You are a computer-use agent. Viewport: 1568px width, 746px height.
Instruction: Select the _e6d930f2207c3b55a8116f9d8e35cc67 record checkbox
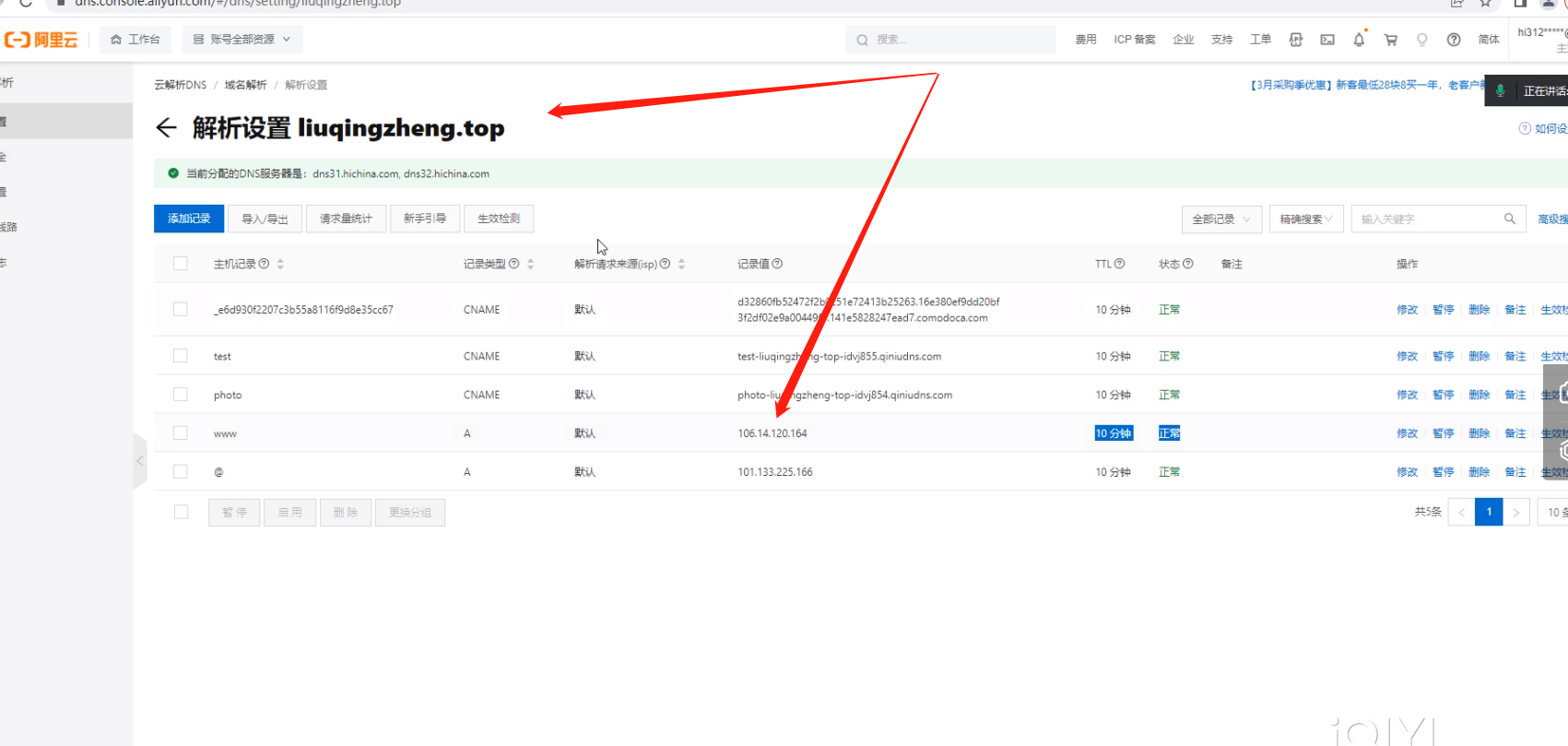point(181,310)
